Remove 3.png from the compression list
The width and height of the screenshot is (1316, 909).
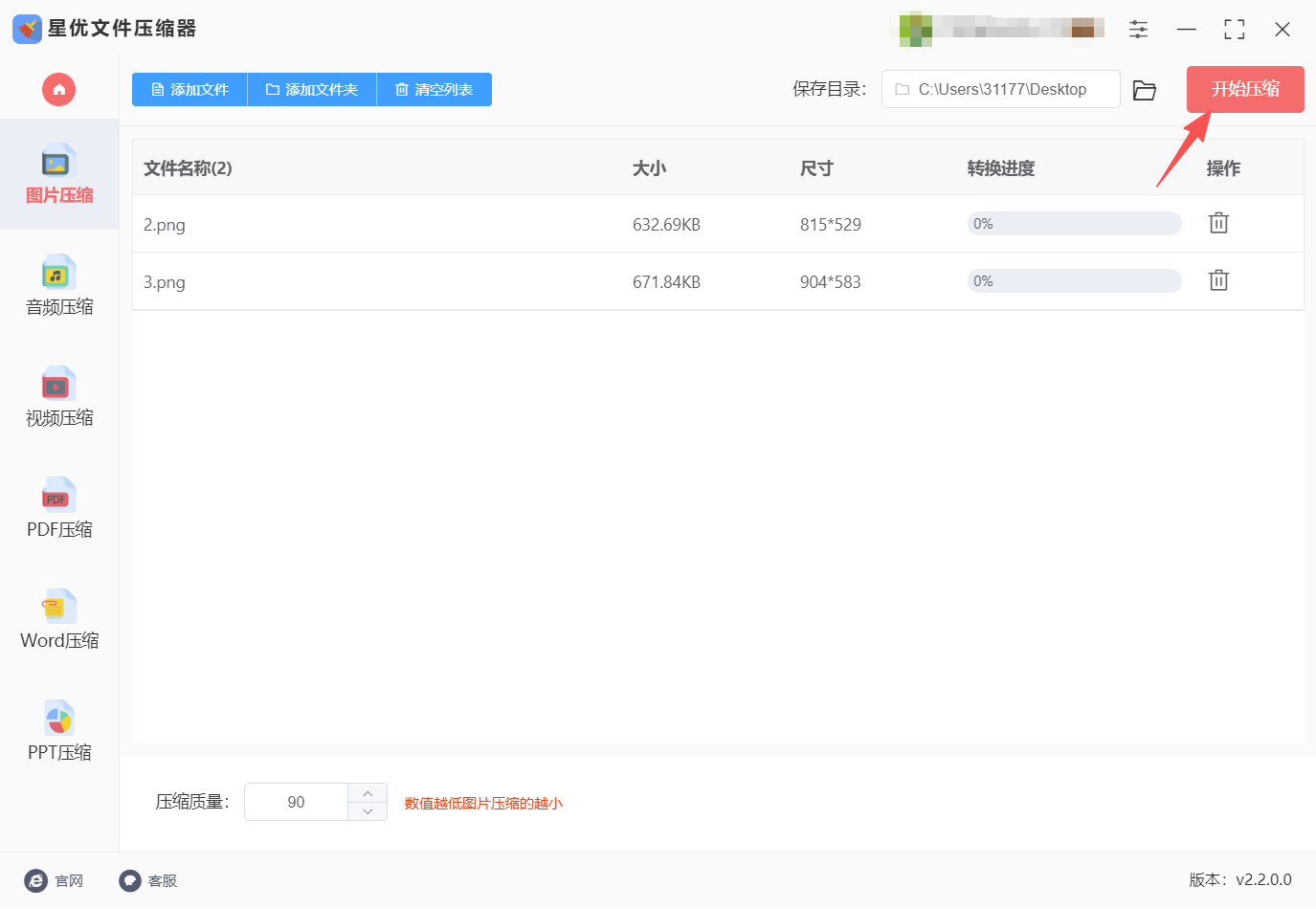(1217, 279)
